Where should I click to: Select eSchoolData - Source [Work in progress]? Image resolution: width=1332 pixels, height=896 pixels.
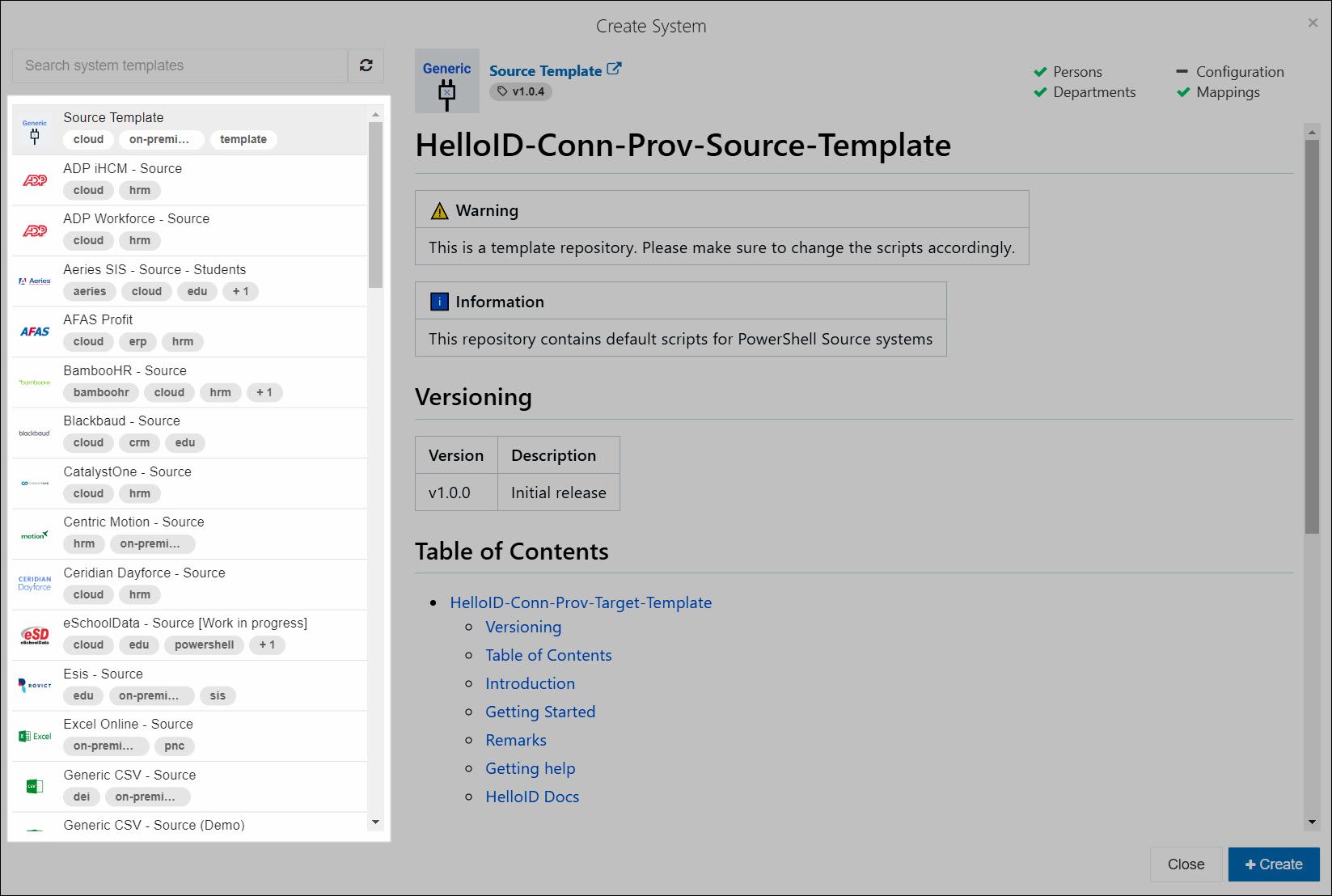coord(189,635)
